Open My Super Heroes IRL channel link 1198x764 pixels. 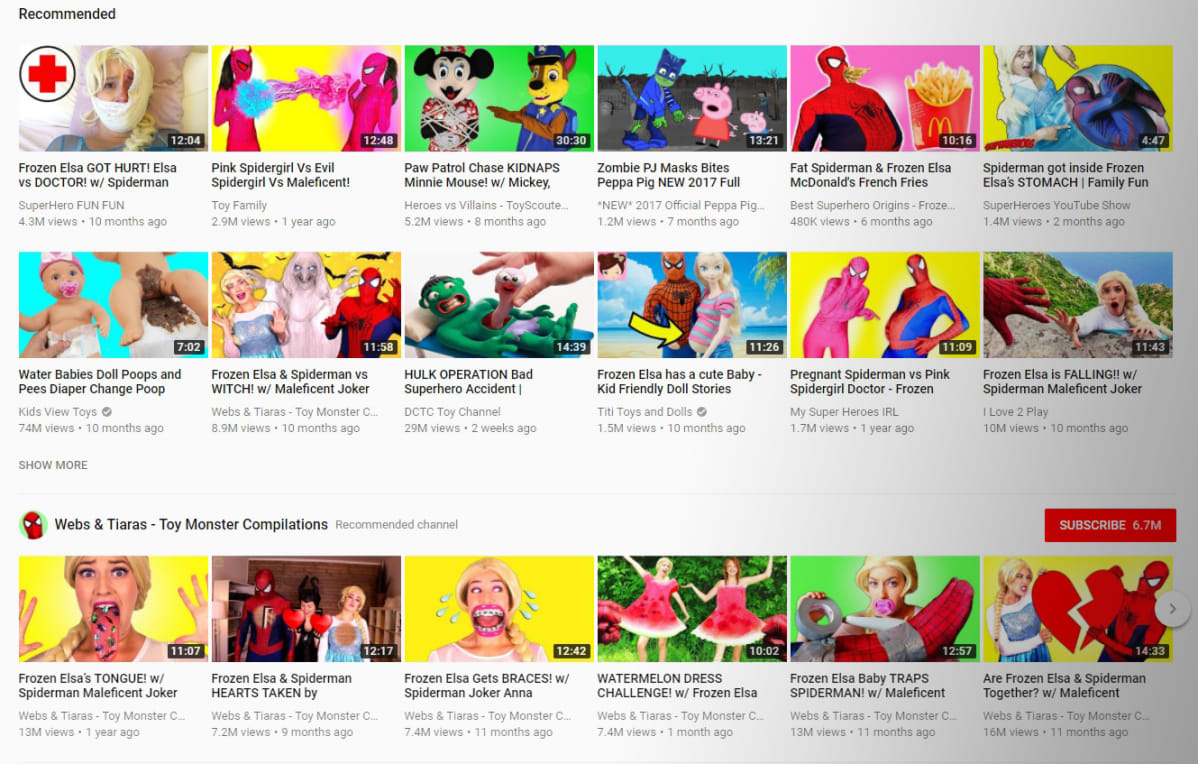[844, 412]
